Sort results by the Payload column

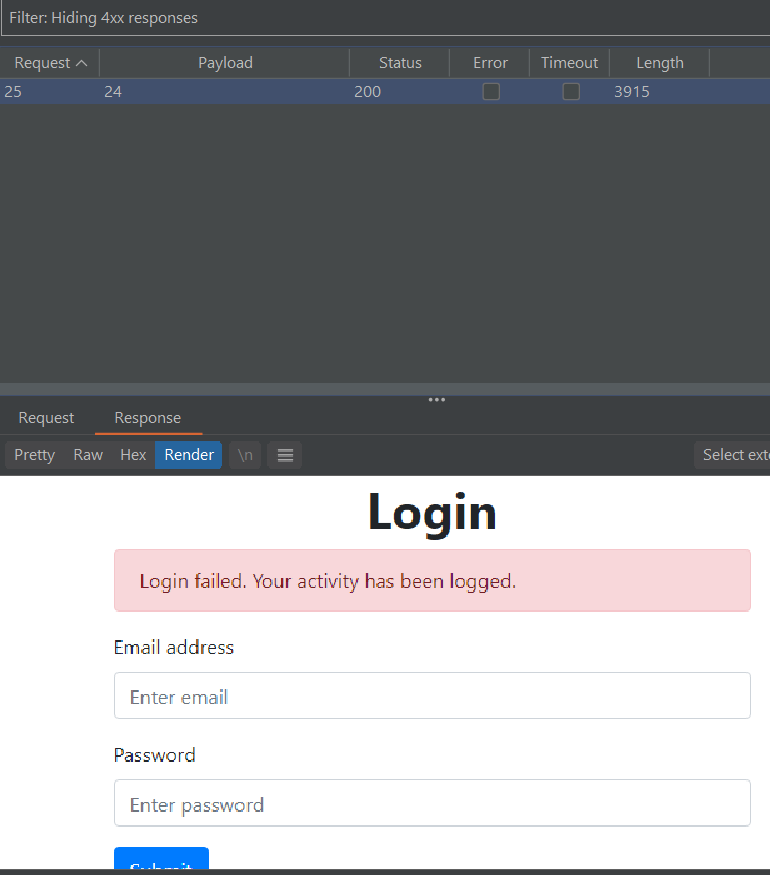pos(225,62)
